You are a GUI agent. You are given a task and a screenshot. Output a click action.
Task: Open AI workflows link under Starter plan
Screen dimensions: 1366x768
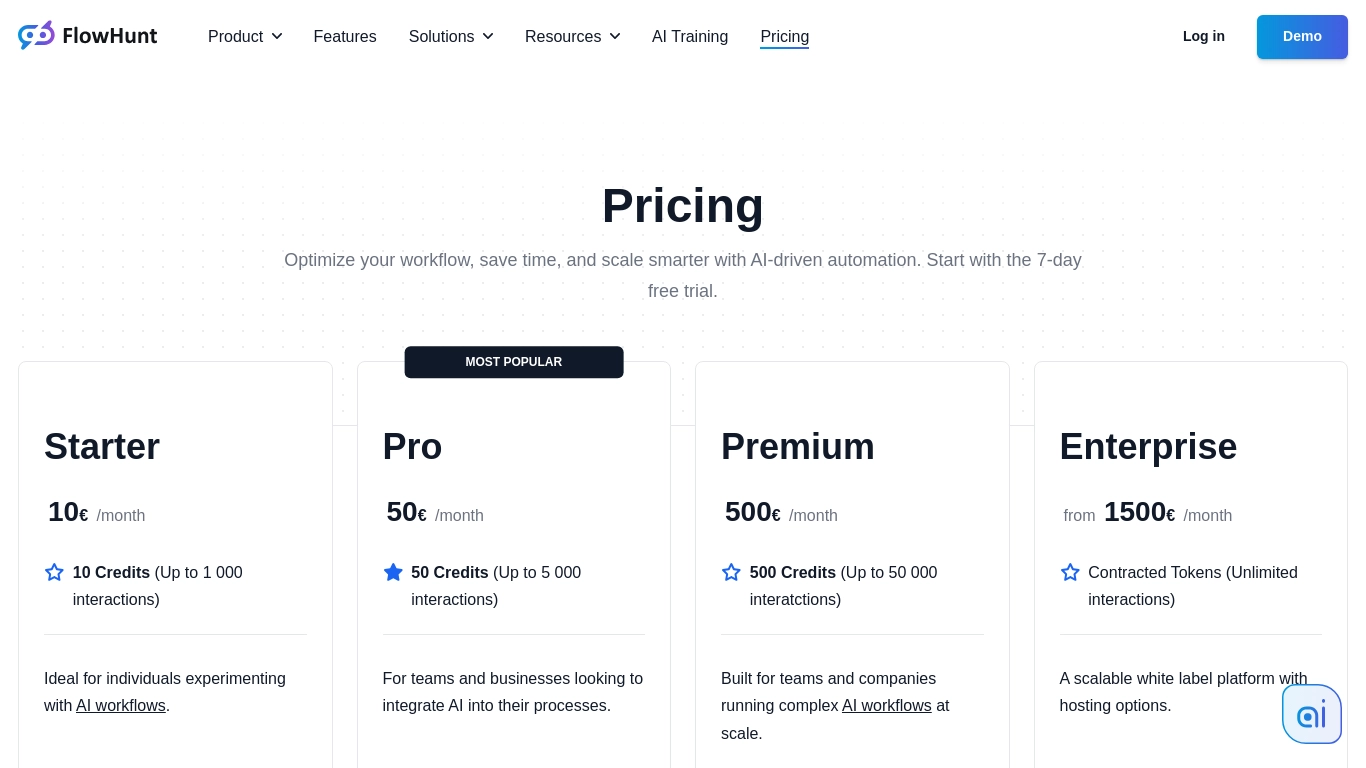click(x=120, y=705)
